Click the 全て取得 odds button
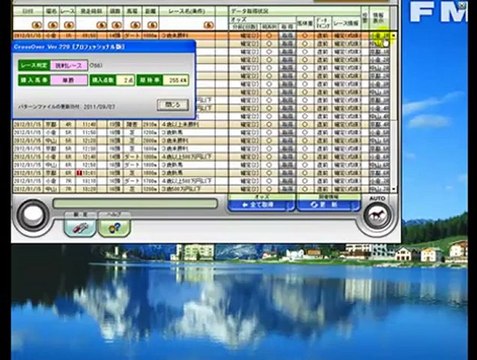Viewport: 477px width, 360px height. click(261, 205)
